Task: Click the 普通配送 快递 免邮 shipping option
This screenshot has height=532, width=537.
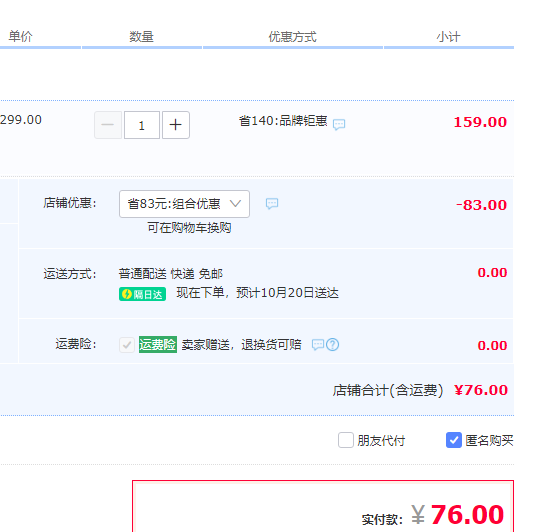Action: pos(171,274)
